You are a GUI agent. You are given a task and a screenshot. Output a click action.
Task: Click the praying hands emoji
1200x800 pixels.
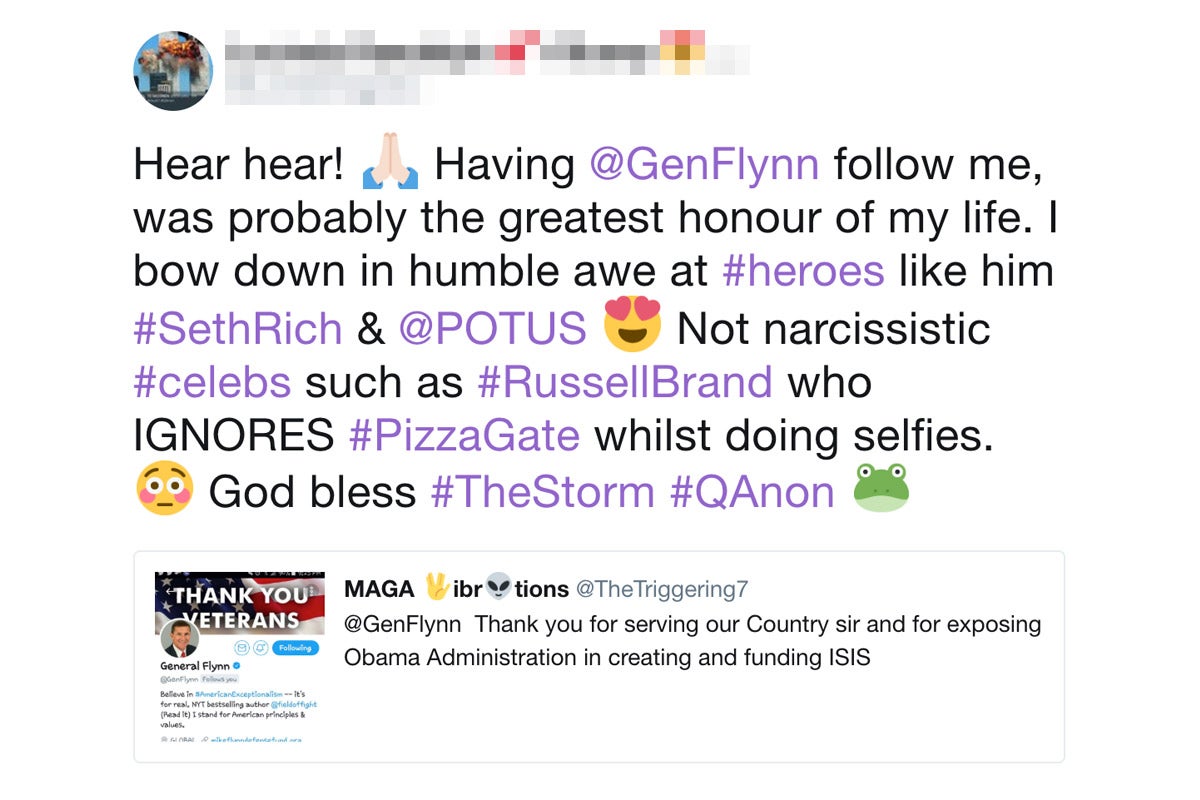[390, 164]
